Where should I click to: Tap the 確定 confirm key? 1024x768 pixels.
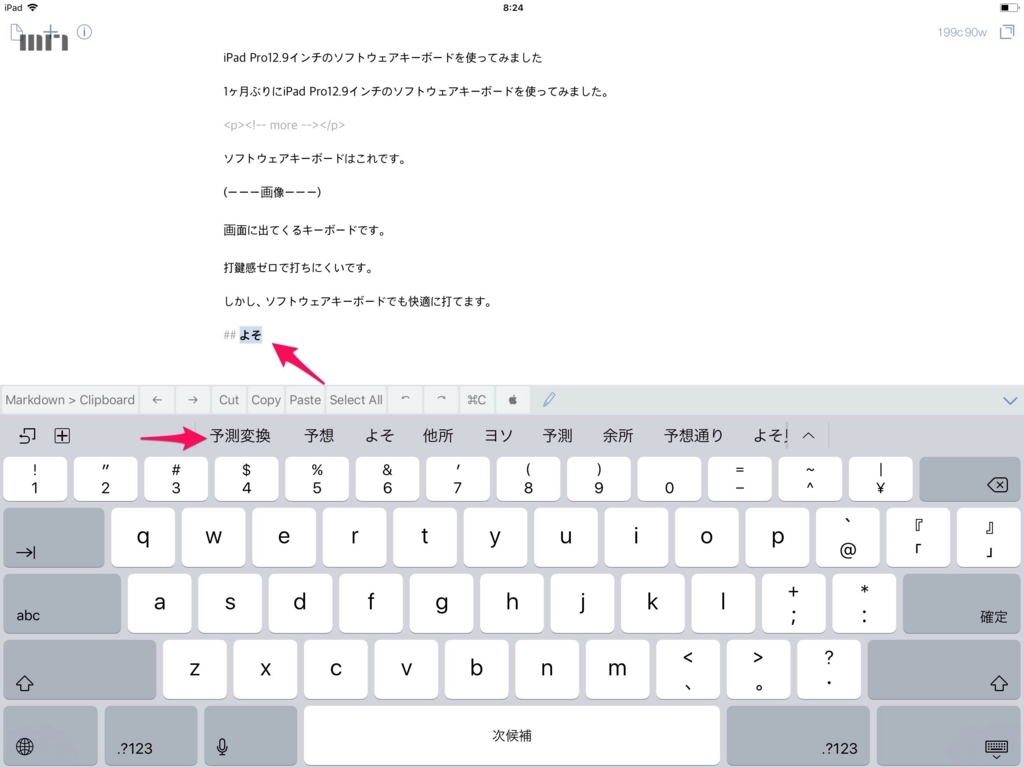(961, 603)
